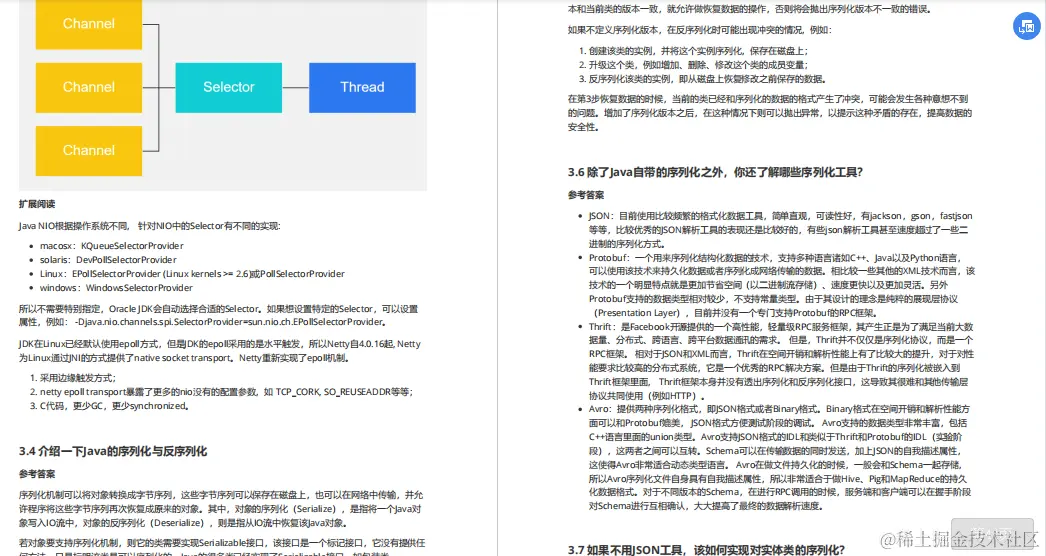Click list item '1. 采用边缘触发方式'
This screenshot has height=556, width=1046.
tap(73, 378)
